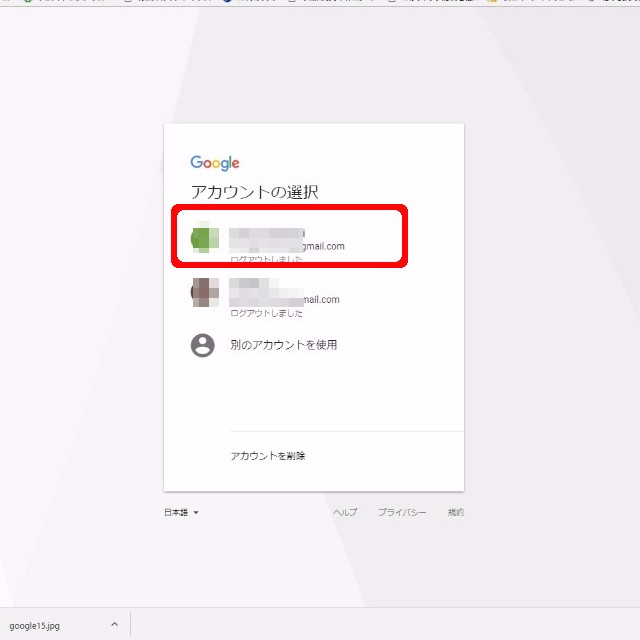Select the second account with brown avatar
The width and height of the screenshot is (640, 640).
click(313, 293)
